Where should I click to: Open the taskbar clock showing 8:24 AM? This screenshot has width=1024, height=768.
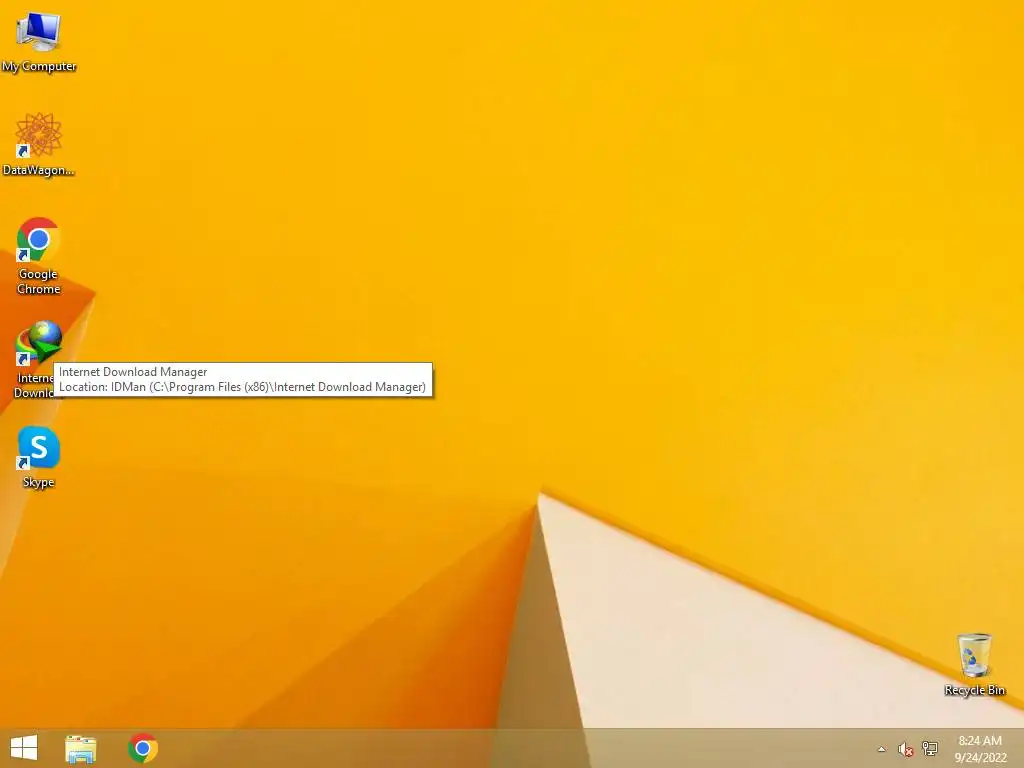pyautogui.click(x=980, y=748)
